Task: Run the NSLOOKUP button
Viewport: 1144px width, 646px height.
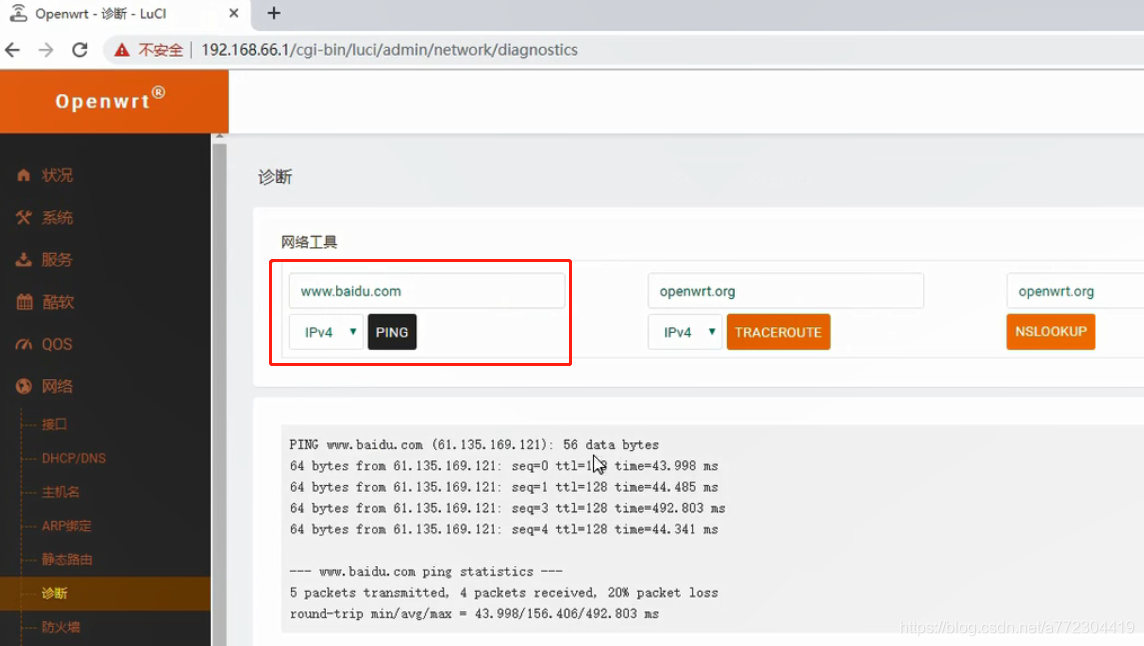Action: 1051,331
